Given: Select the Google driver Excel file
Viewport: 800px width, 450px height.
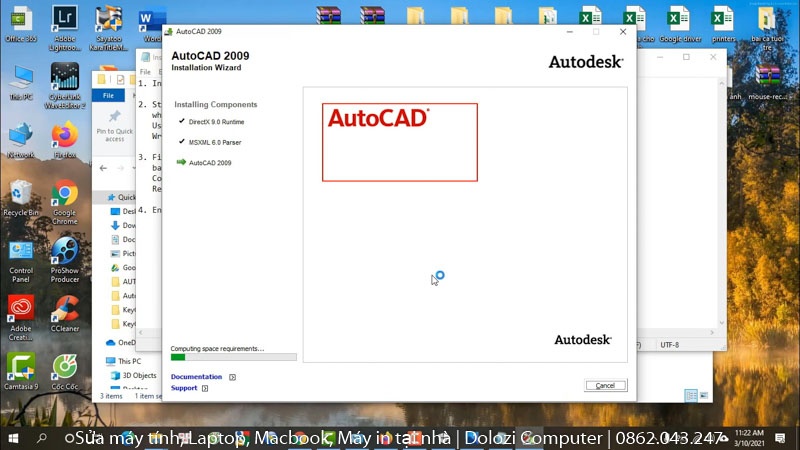Looking at the screenshot, I should pyautogui.click(x=680, y=25).
